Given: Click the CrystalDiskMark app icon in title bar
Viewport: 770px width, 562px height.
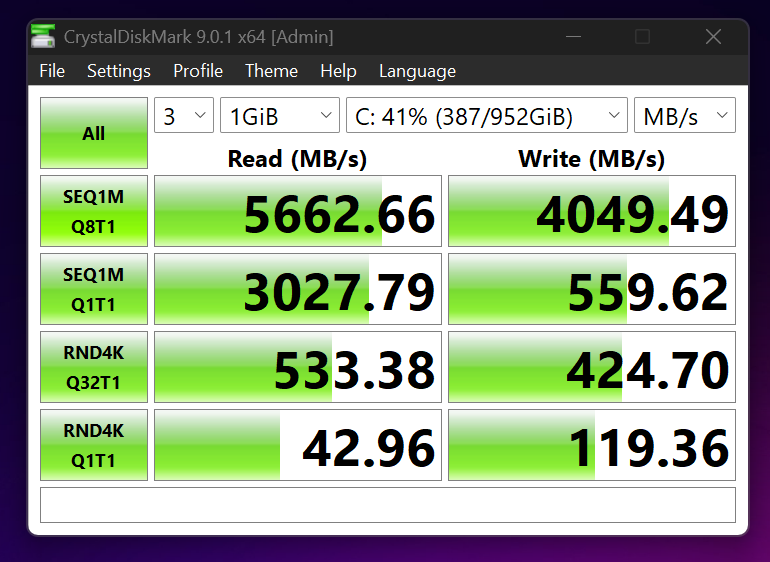Looking at the screenshot, I should [43, 37].
